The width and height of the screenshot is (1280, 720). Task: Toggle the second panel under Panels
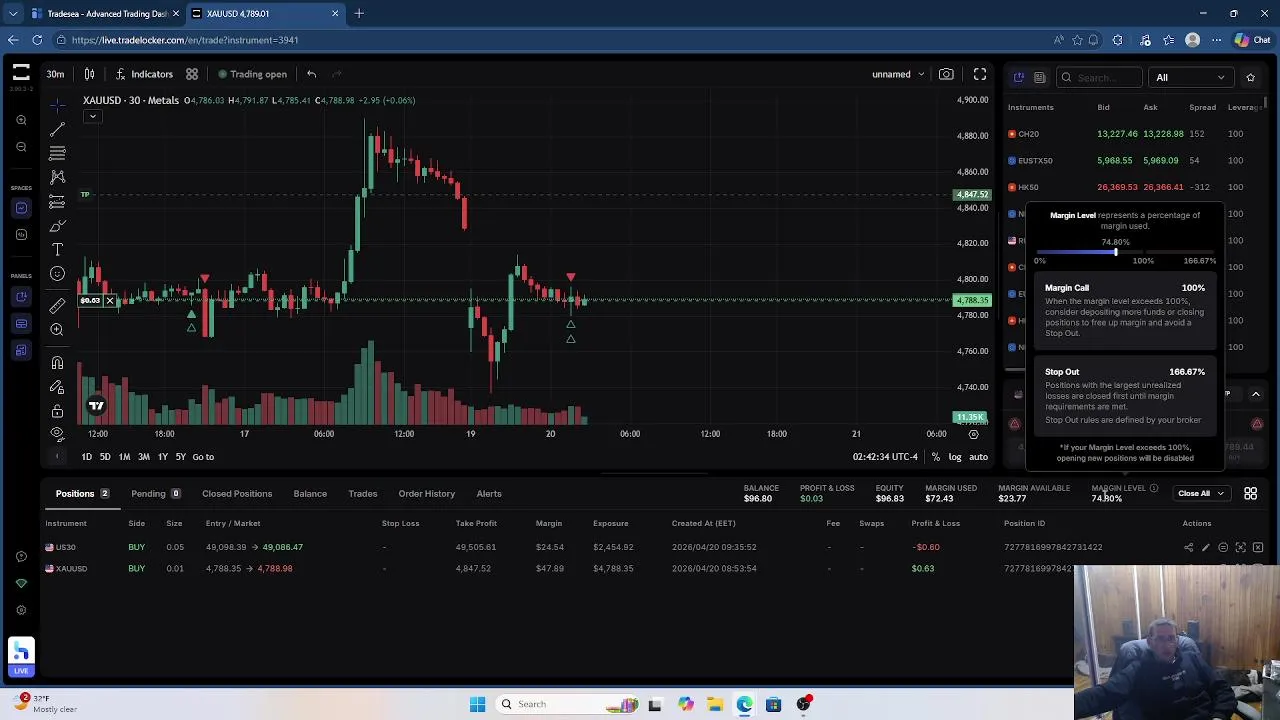coord(21,323)
